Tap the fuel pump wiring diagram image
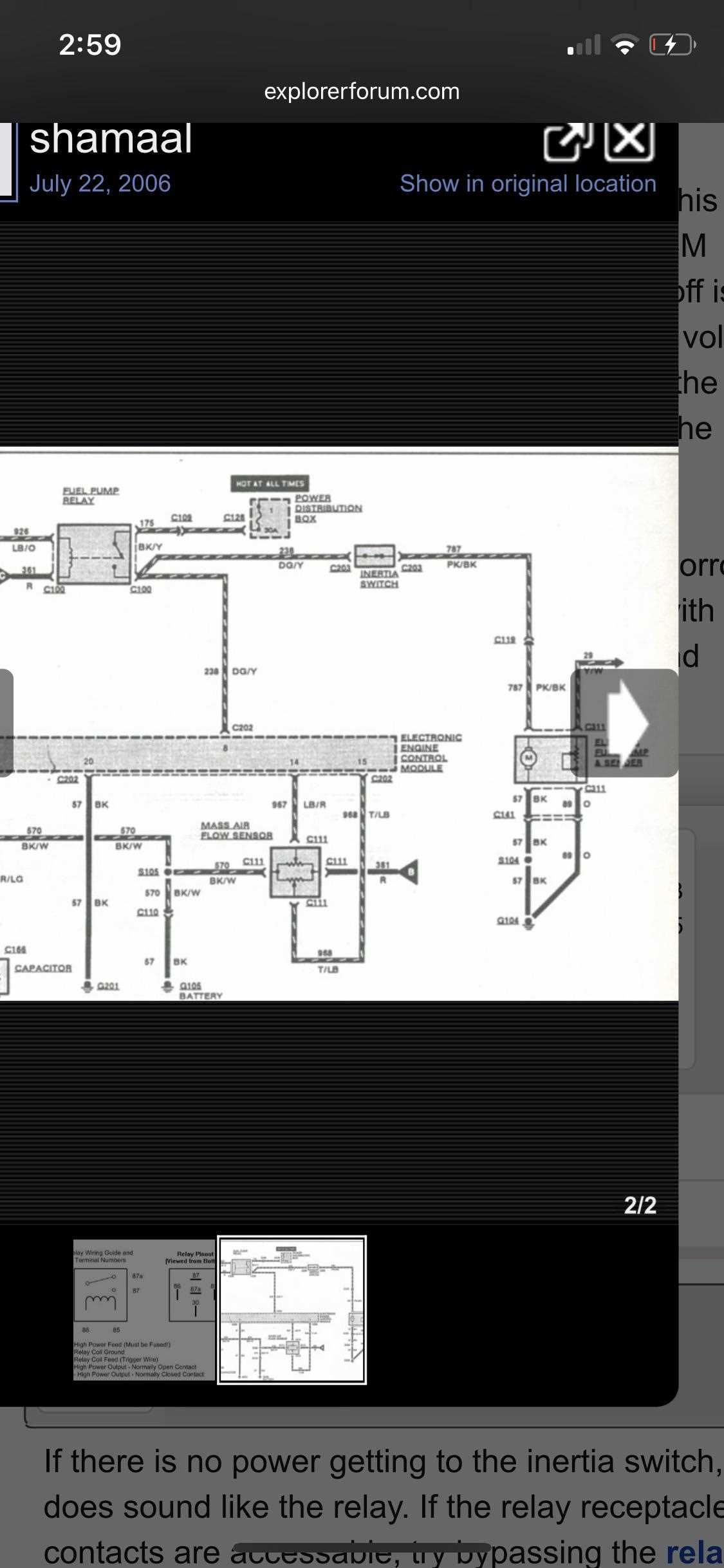This screenshot has height=1568, width=724. [x=339, y=723]
